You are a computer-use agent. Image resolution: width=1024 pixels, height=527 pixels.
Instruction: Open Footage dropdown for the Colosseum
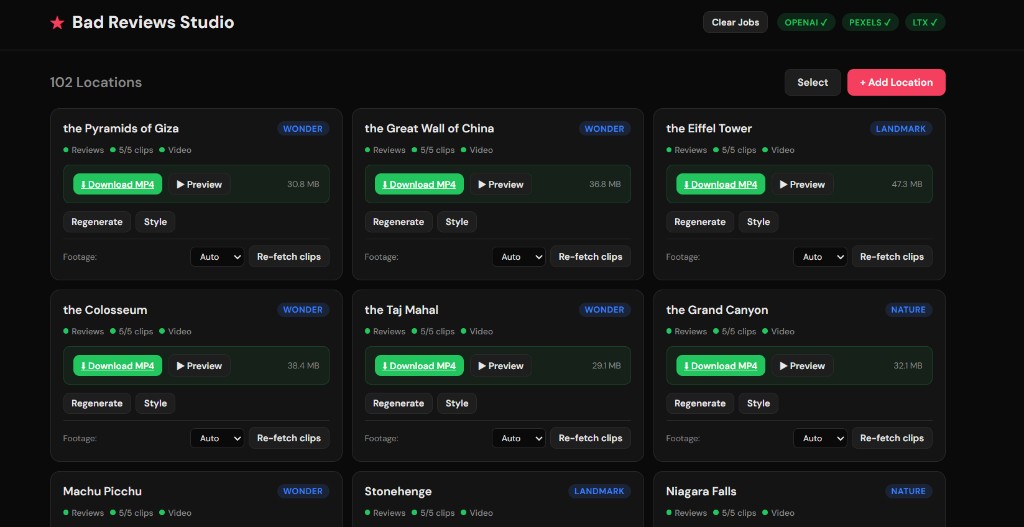point(217,438)
